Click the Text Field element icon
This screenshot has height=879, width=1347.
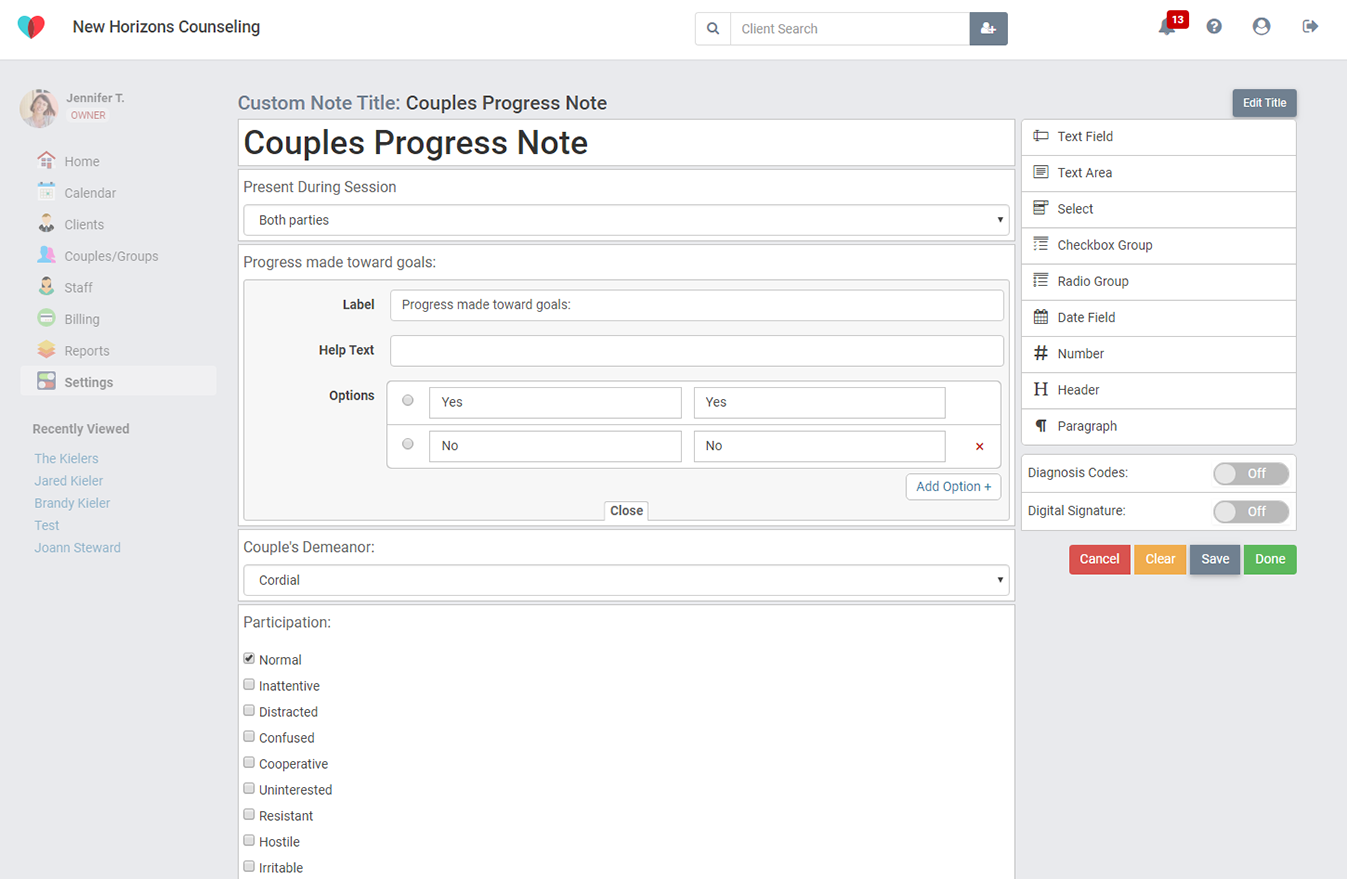[x=1041, y=136]
